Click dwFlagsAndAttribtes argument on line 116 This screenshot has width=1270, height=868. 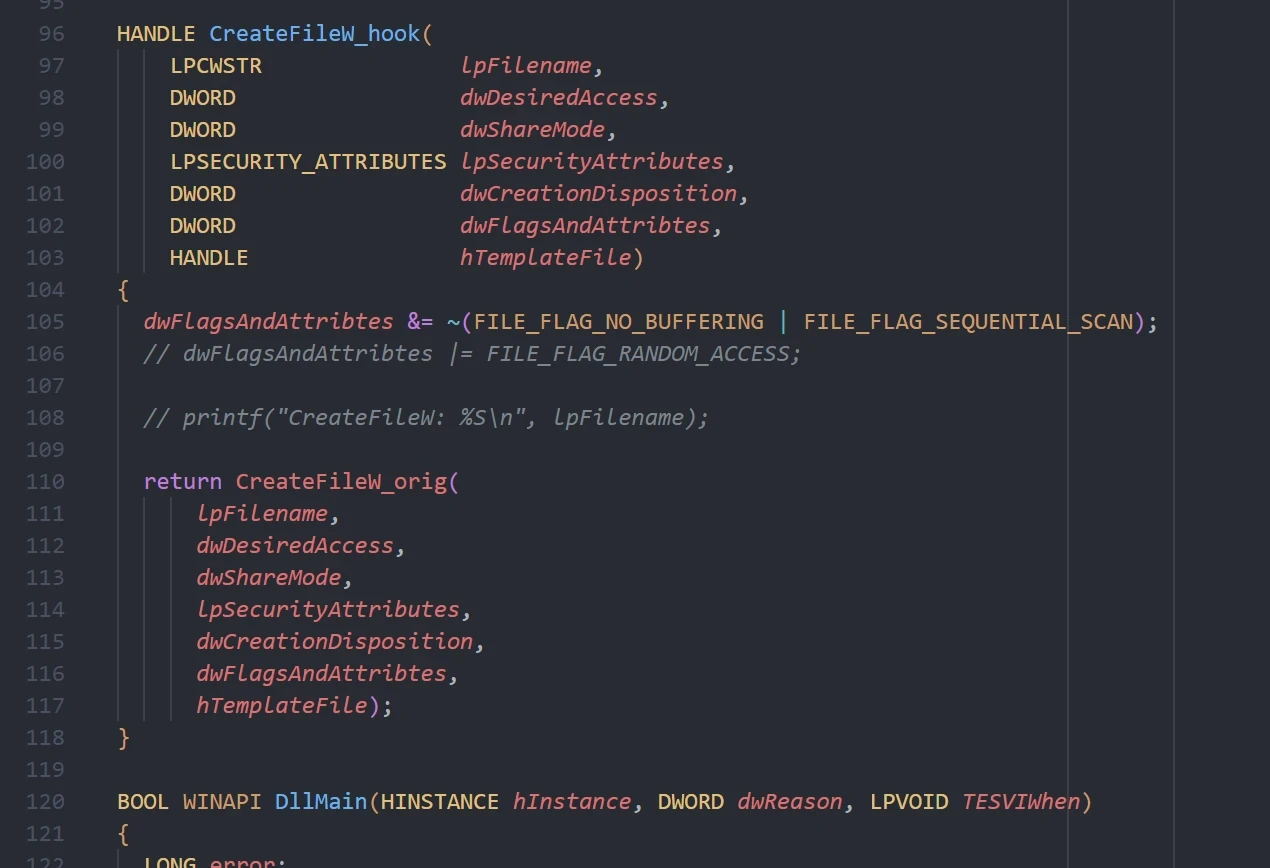[x=321, y=674]
